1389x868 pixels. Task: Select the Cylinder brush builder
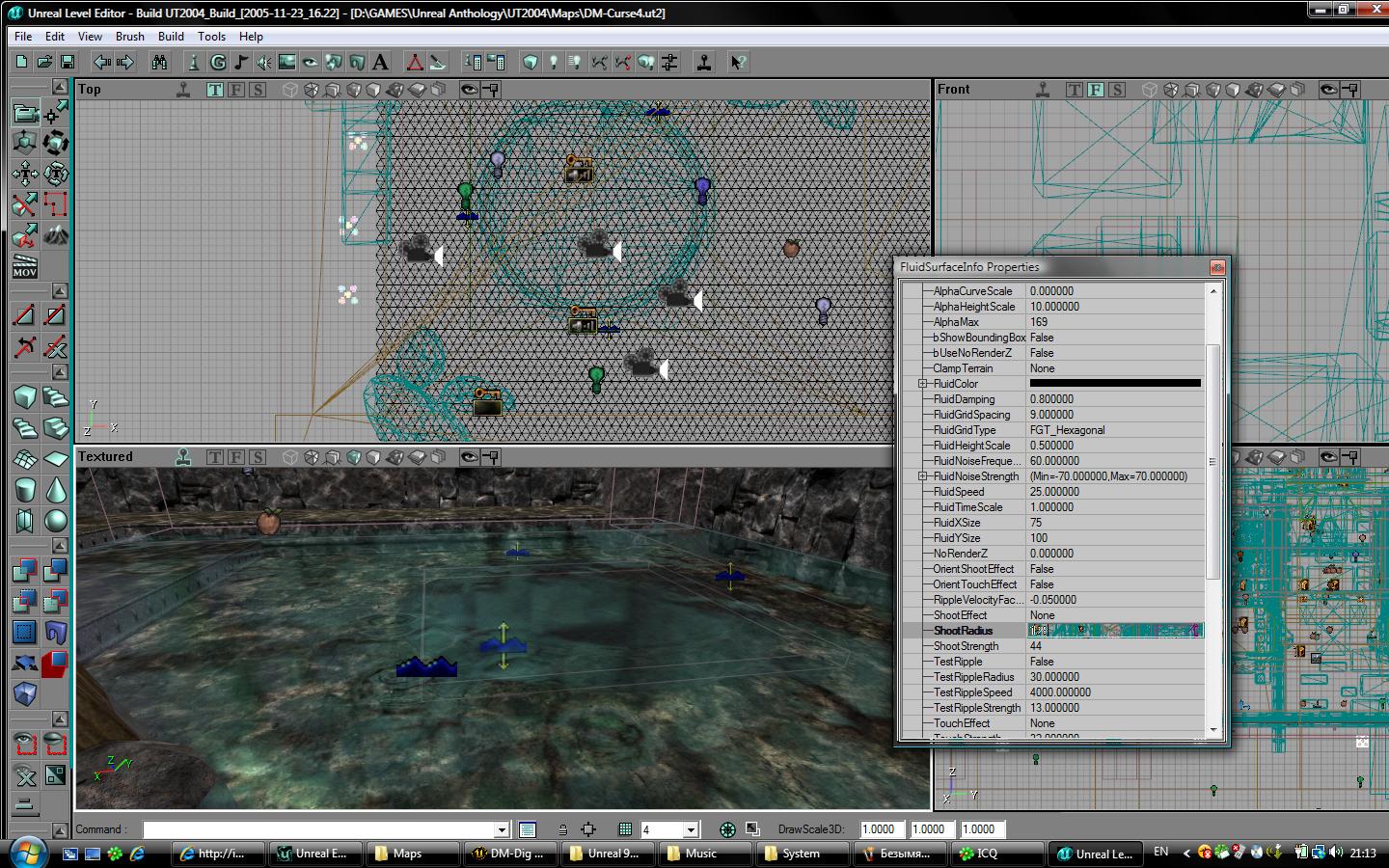[25, 490]
